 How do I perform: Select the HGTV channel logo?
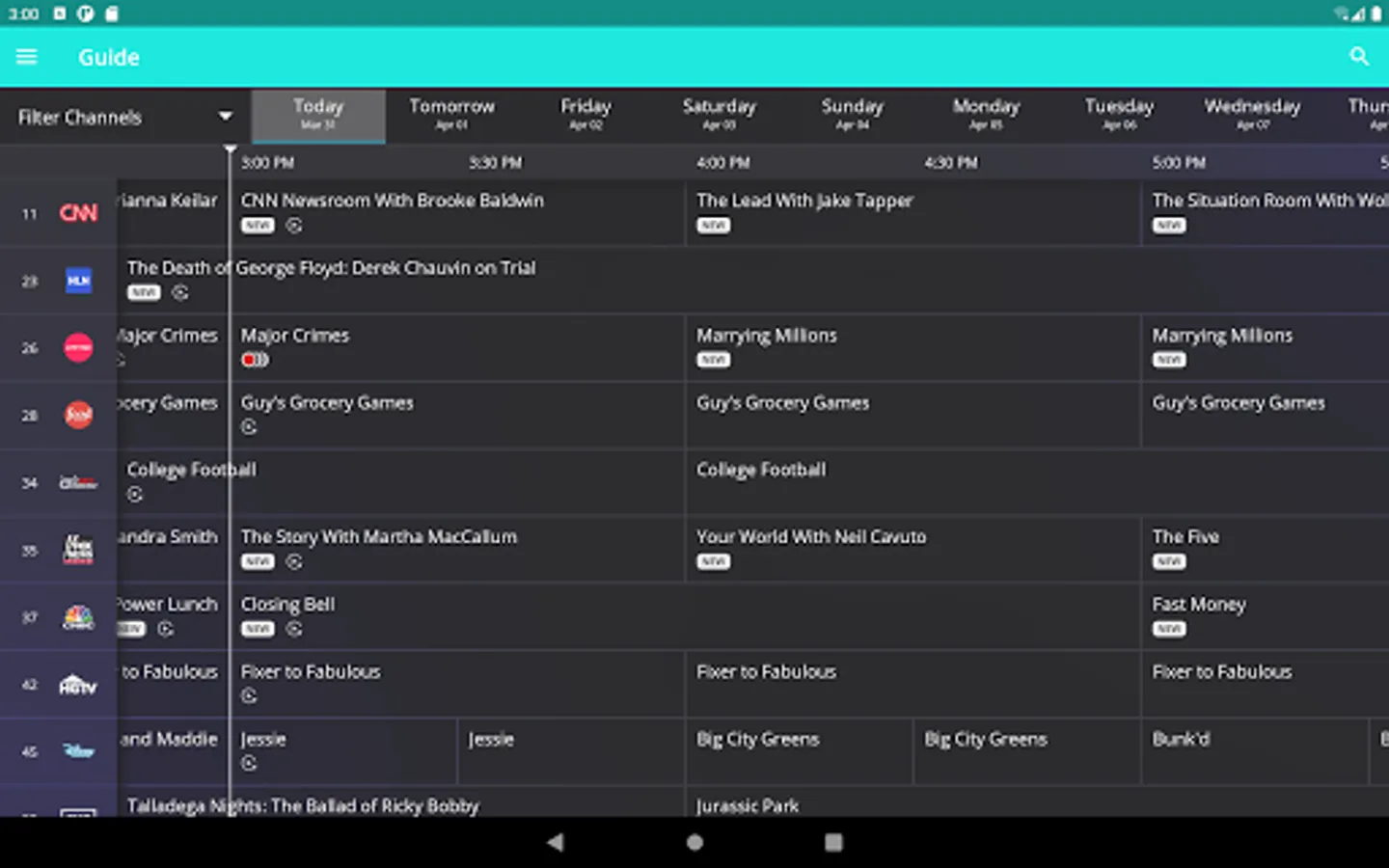(x=78, y=684)
